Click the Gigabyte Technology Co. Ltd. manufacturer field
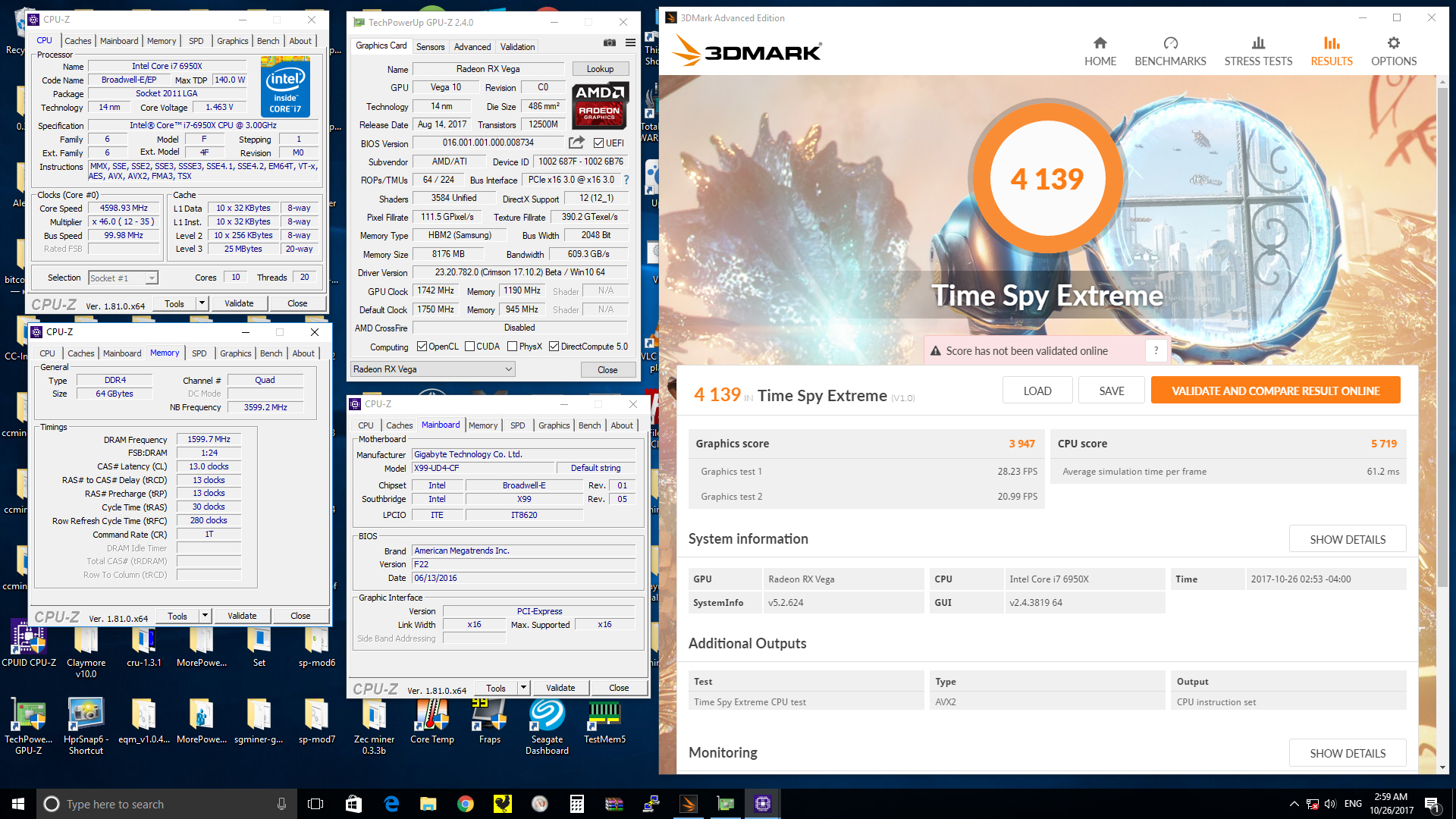The image size is (1456, 819). [x=523, y=454]
